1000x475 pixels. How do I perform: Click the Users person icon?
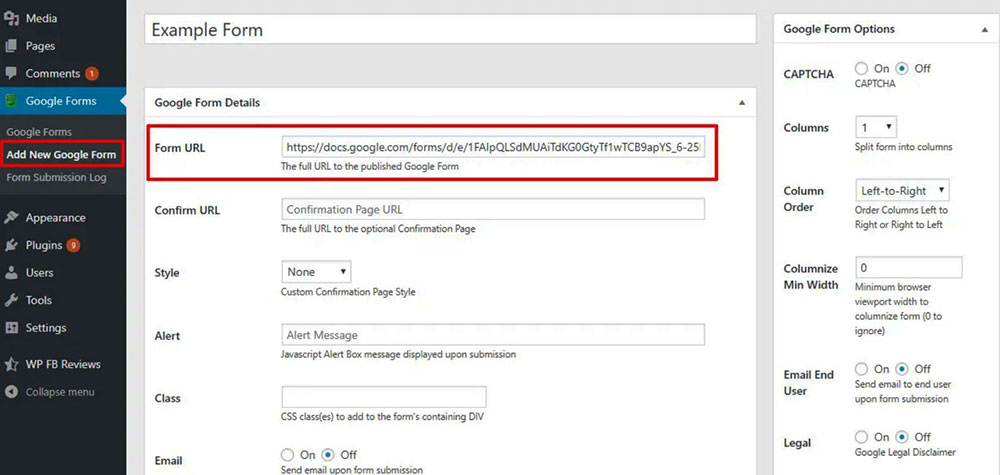point(12,273)
